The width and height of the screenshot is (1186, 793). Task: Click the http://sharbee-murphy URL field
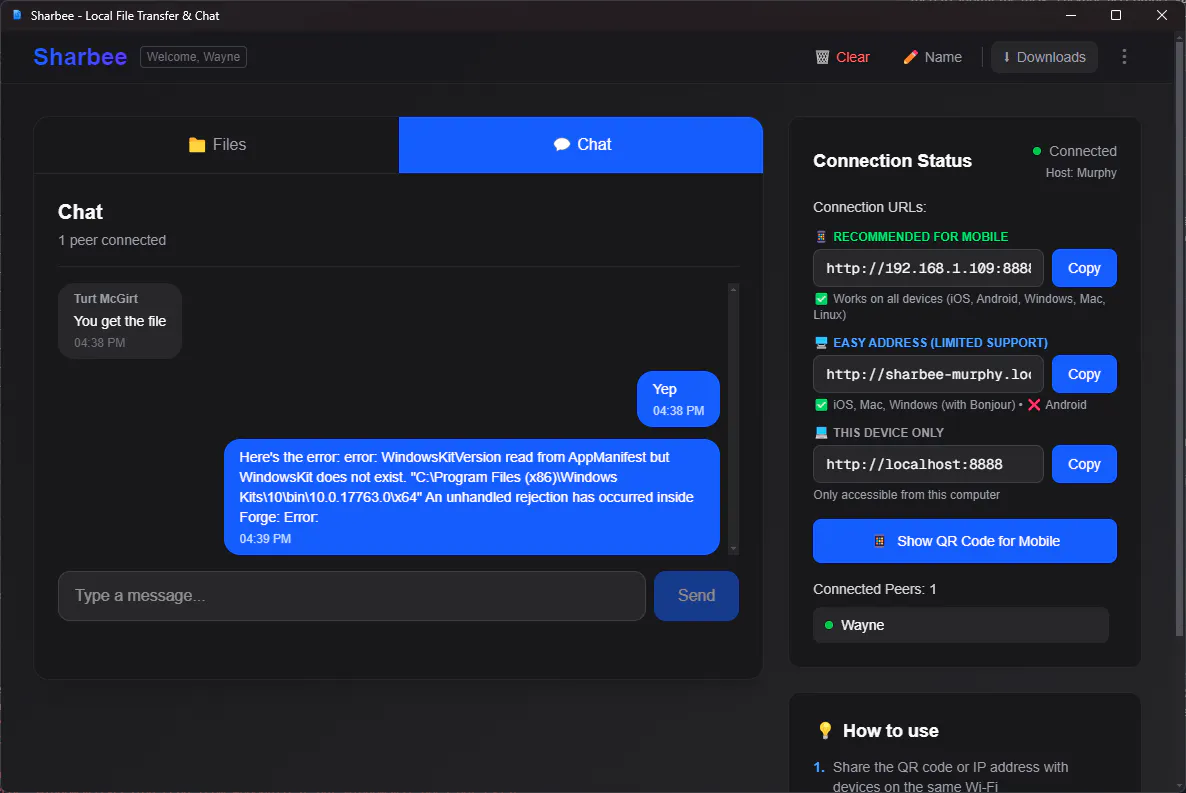pos(928,374)
